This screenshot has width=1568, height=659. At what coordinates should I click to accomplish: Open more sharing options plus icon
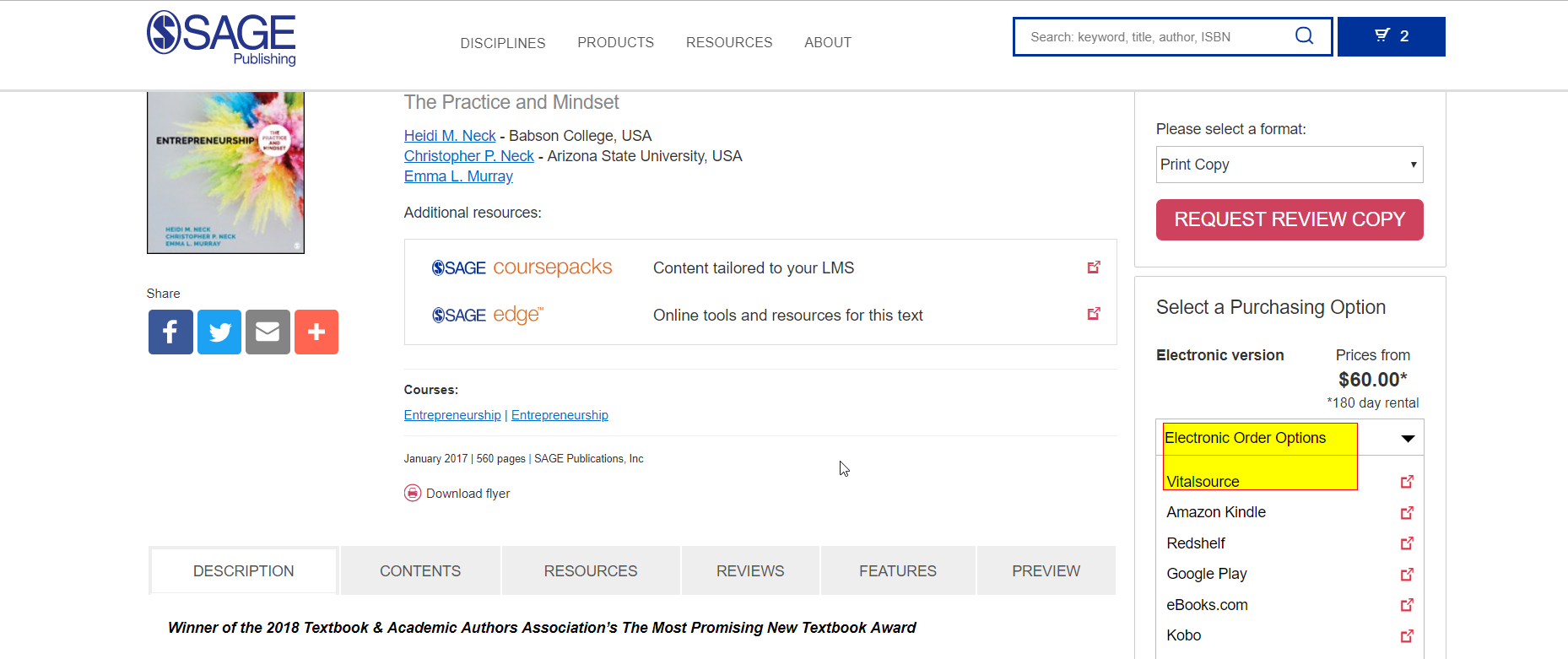point(316,332)
